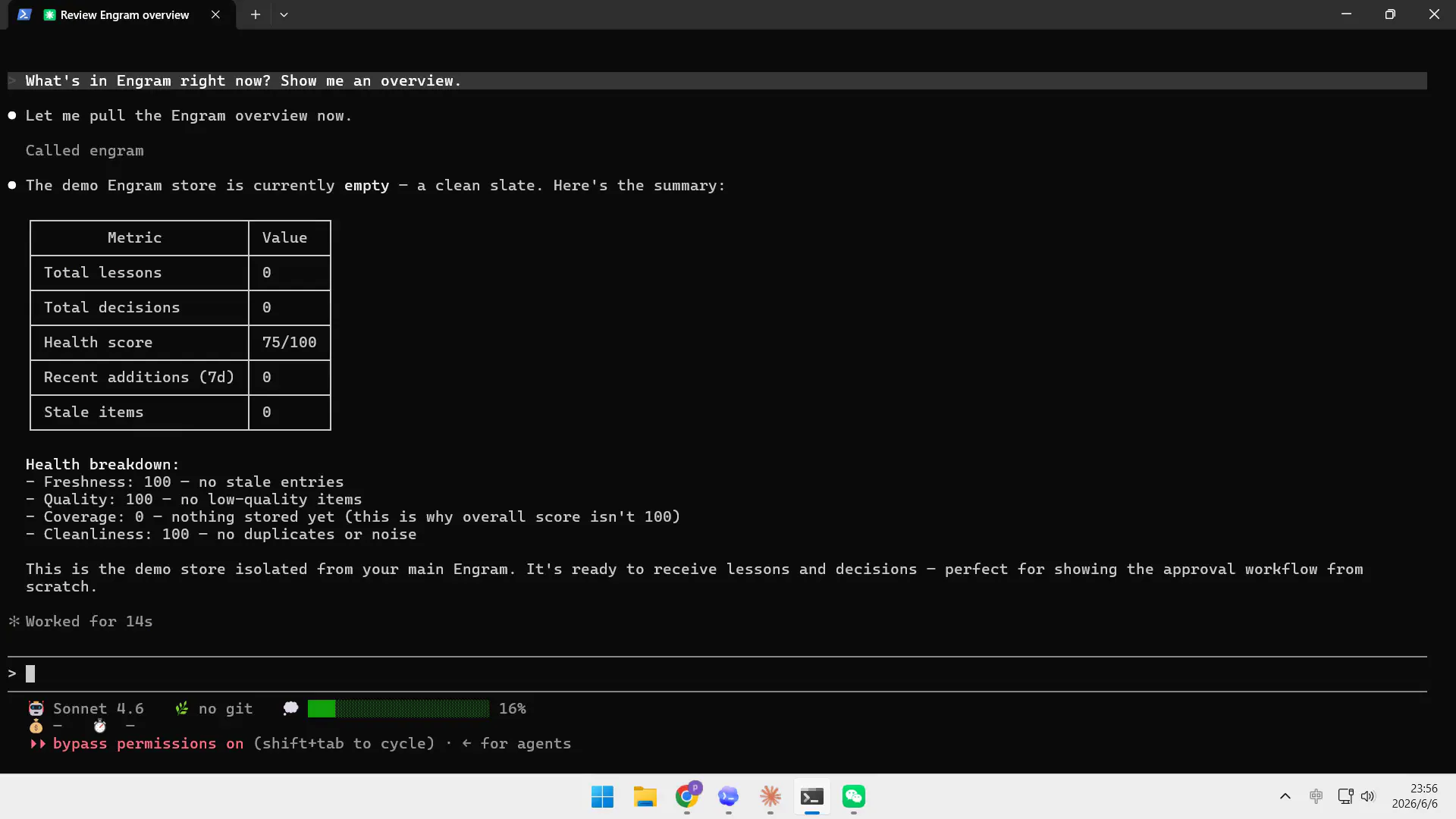Click the 'bypass permissions on' status text
Screen dimensions: 1456x819
tap(149, 744)
